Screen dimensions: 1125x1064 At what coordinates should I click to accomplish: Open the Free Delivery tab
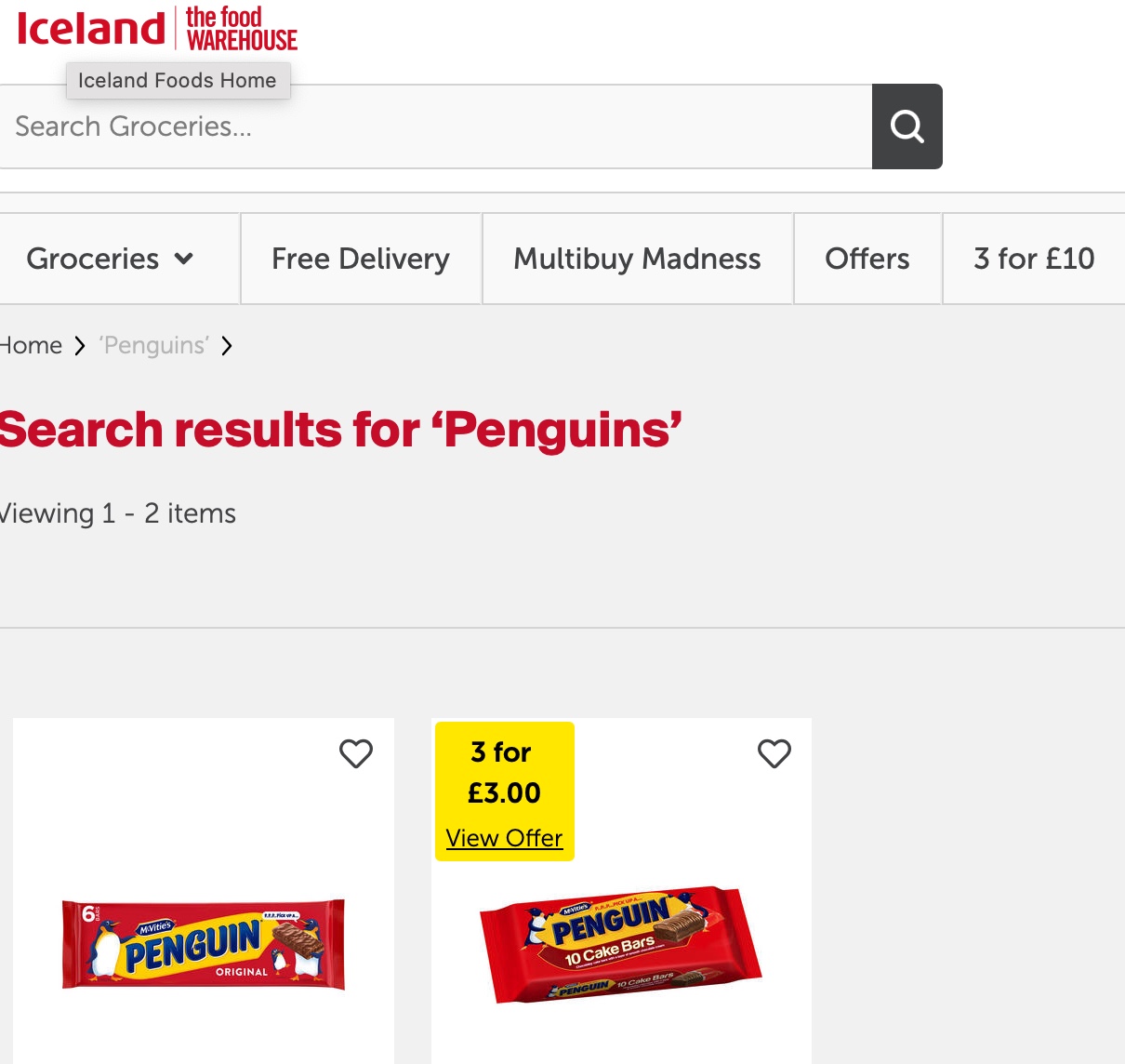361,259
